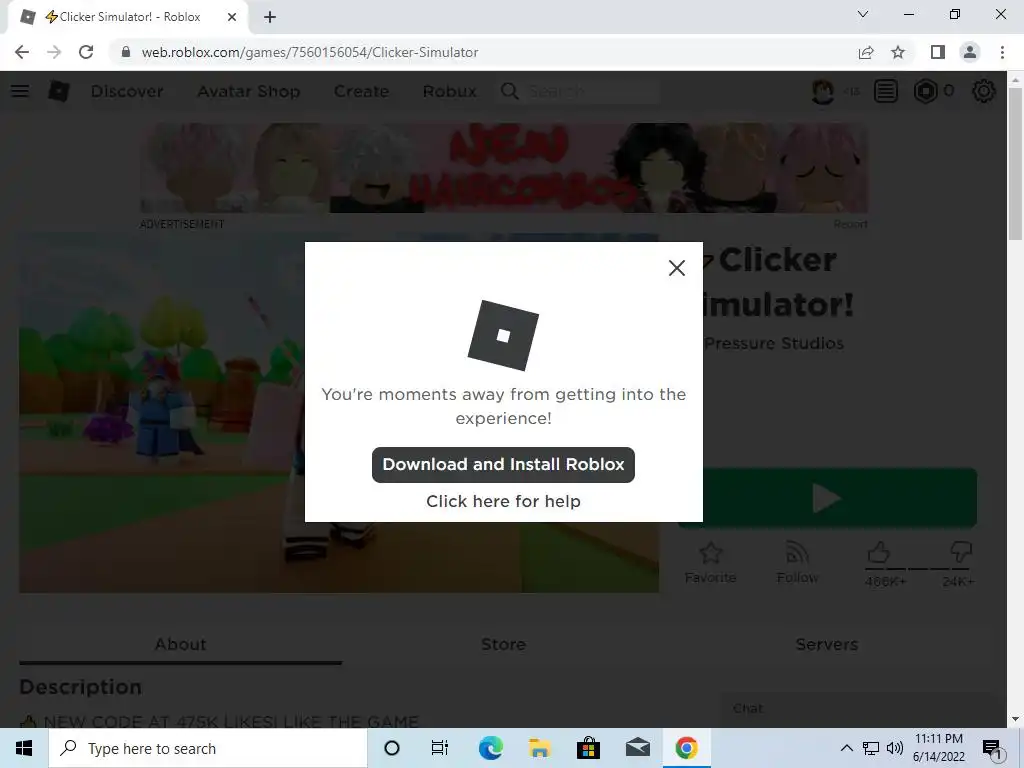The image size is (1024, 768).
Task: Favorite the game with star icon
Action: (x=711, y=553)
